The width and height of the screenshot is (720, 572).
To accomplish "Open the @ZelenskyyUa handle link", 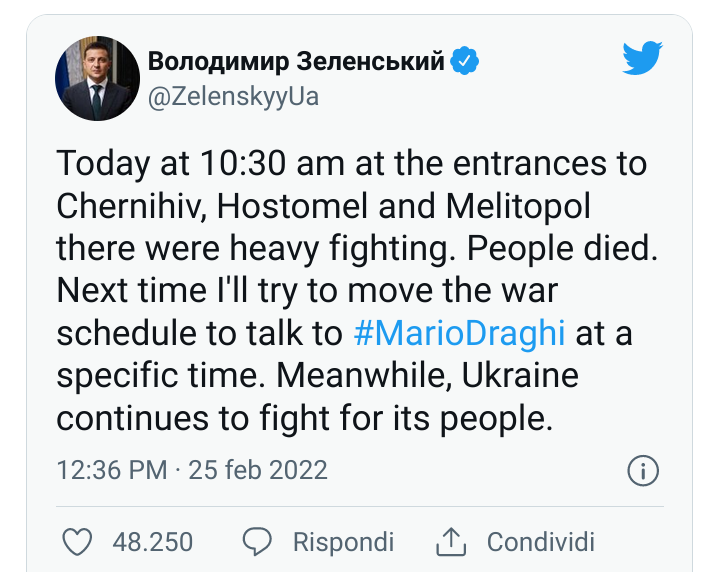I will 233,97.
